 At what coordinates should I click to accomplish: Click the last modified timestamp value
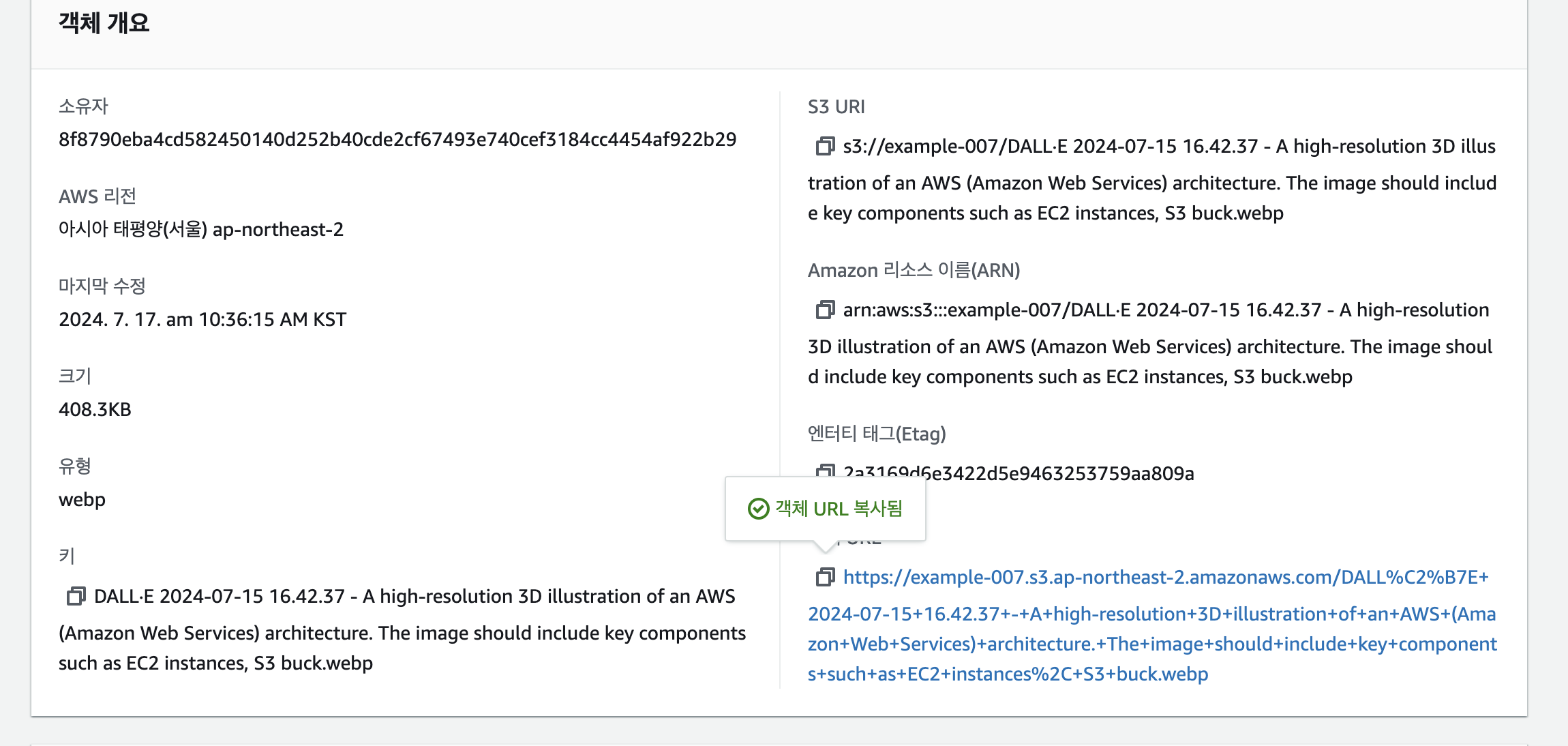tap(202, 319)
